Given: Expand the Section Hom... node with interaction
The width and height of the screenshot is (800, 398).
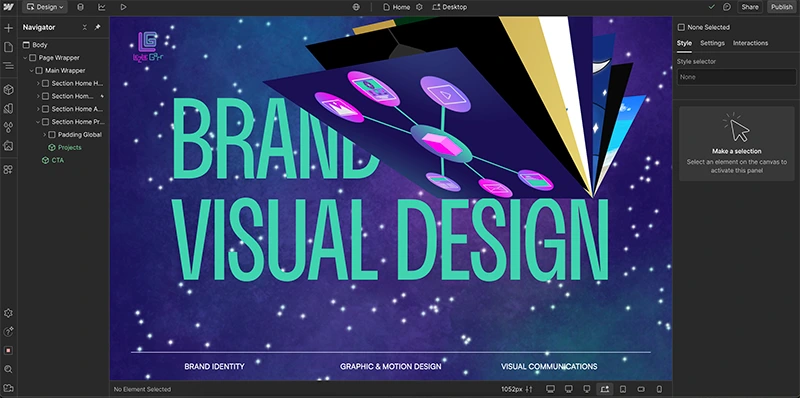Looking at the screenshot, I should (38, 96).
